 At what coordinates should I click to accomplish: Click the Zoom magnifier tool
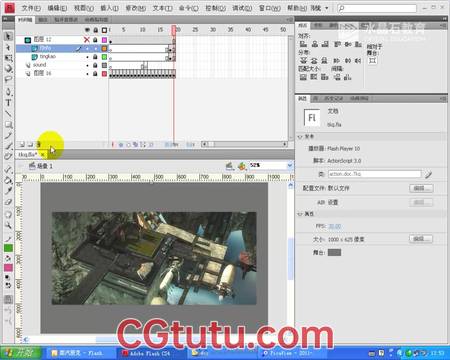pyautogui.click(x=8, y=226)
